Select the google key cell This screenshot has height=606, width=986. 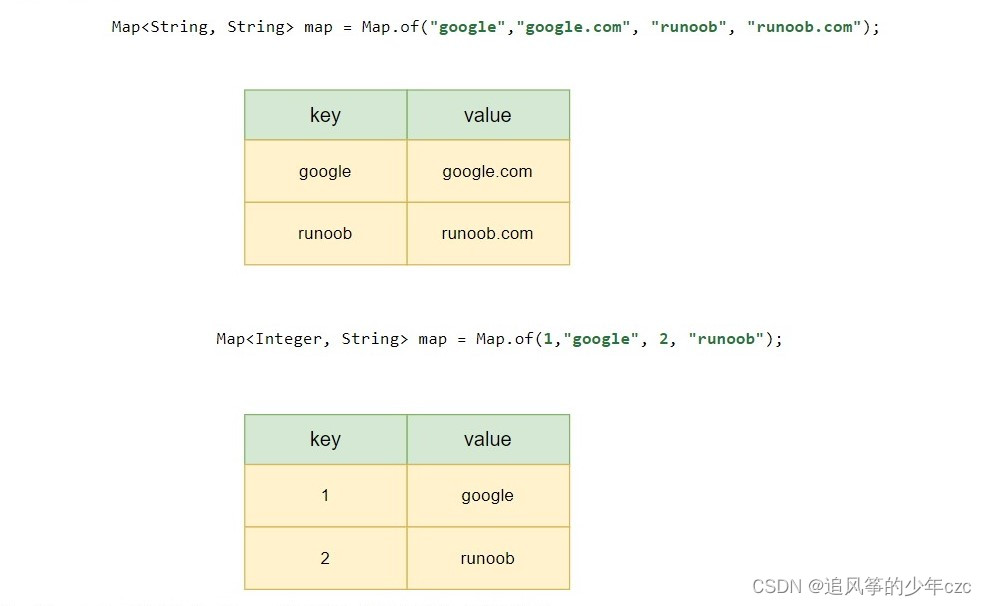[x=326, y=171]
